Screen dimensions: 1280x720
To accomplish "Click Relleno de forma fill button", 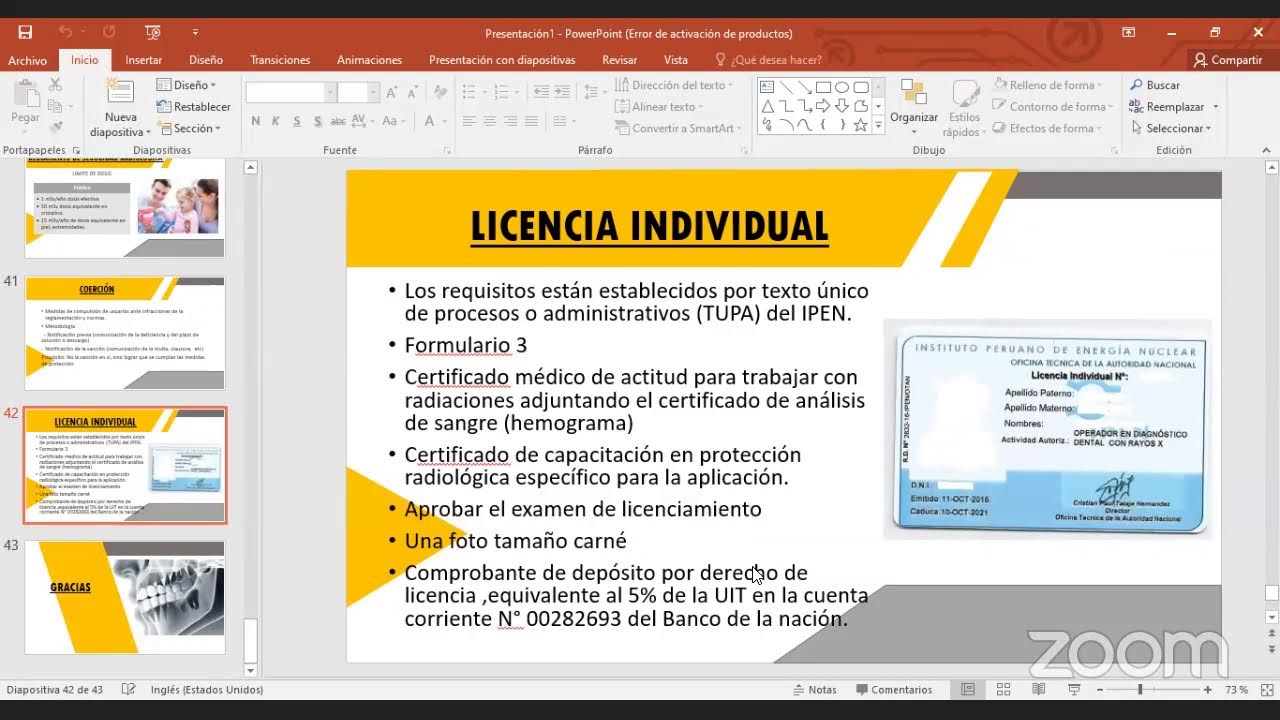I will pyautogui.click(x=1048, y=85).
